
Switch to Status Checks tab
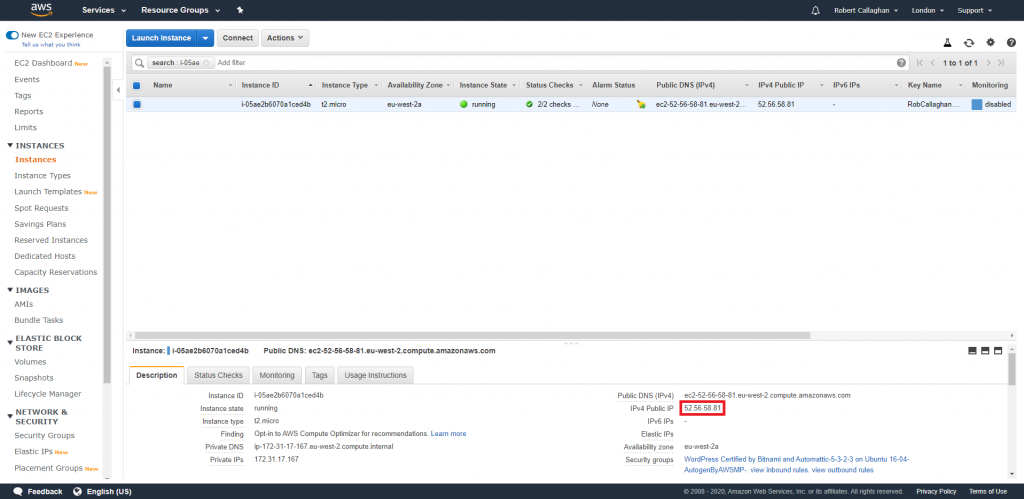pyautogui.click(x=218, y=375)
